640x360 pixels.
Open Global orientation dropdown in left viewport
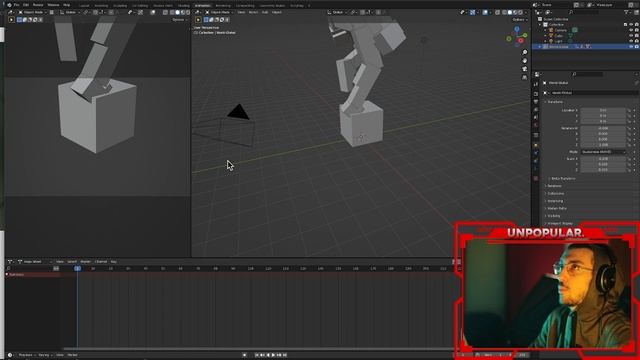coord(70,12)
